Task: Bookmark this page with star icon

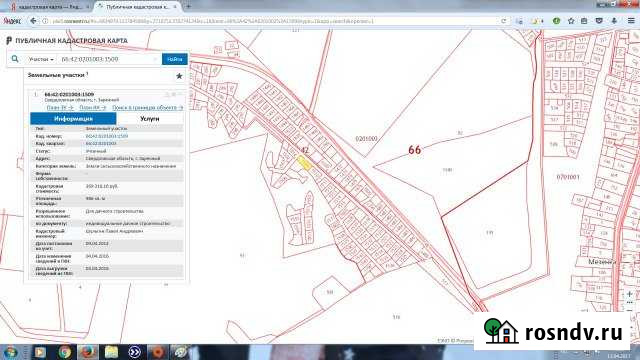Action: 571,21
